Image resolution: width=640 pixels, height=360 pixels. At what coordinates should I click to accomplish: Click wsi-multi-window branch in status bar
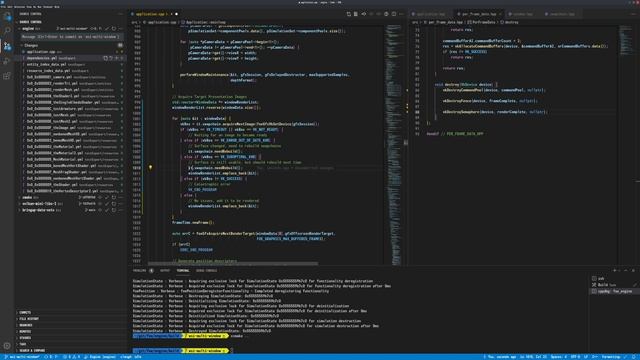tap(22, 357)
